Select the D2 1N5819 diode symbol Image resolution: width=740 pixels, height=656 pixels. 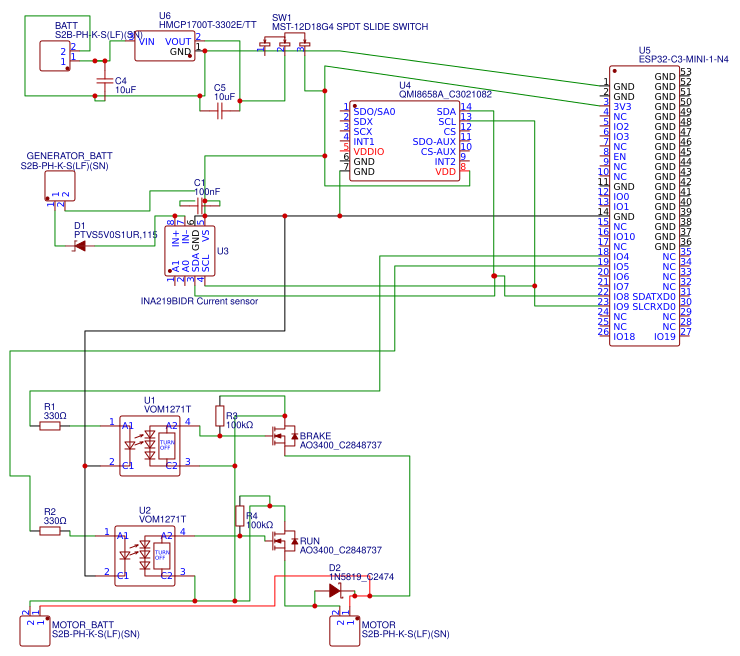click(335, 590)
